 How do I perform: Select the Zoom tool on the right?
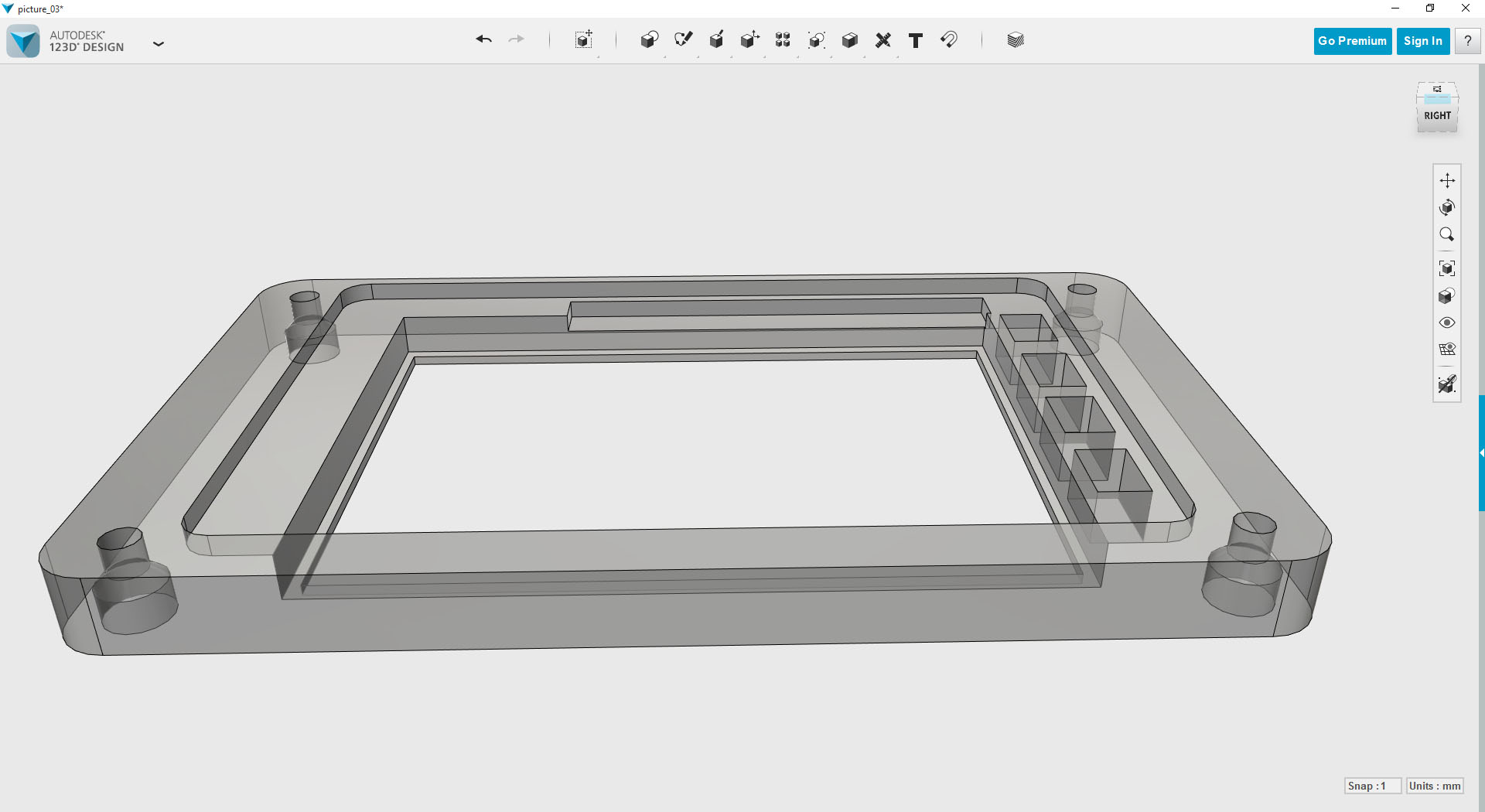1447,234
